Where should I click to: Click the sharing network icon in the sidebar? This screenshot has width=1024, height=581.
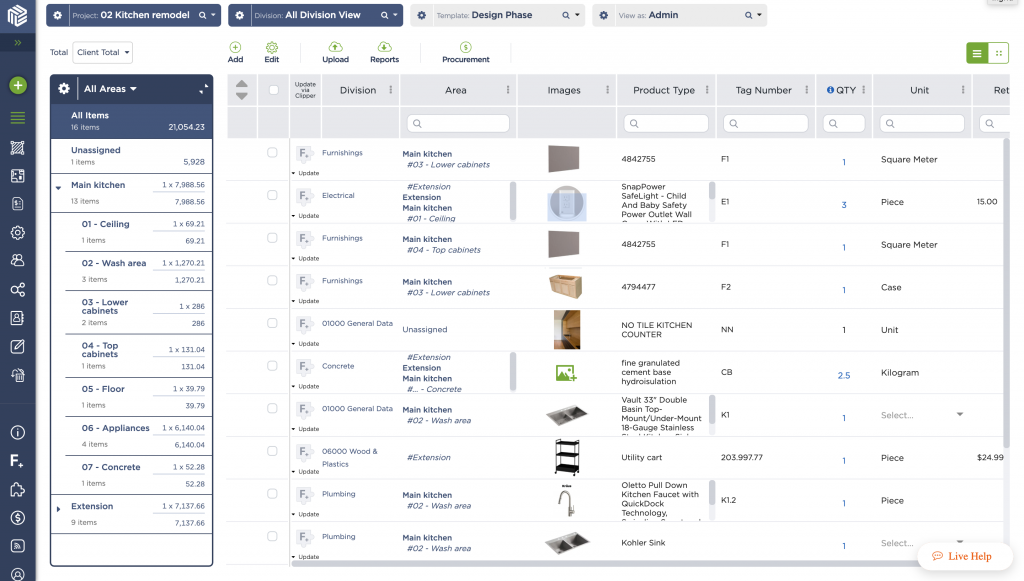(16, 289)
